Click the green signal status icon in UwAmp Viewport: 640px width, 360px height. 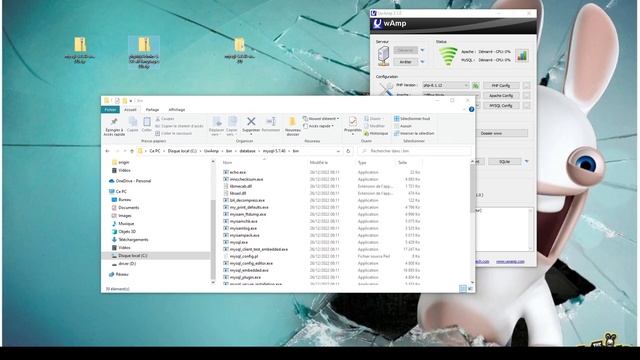coord(448,56)
